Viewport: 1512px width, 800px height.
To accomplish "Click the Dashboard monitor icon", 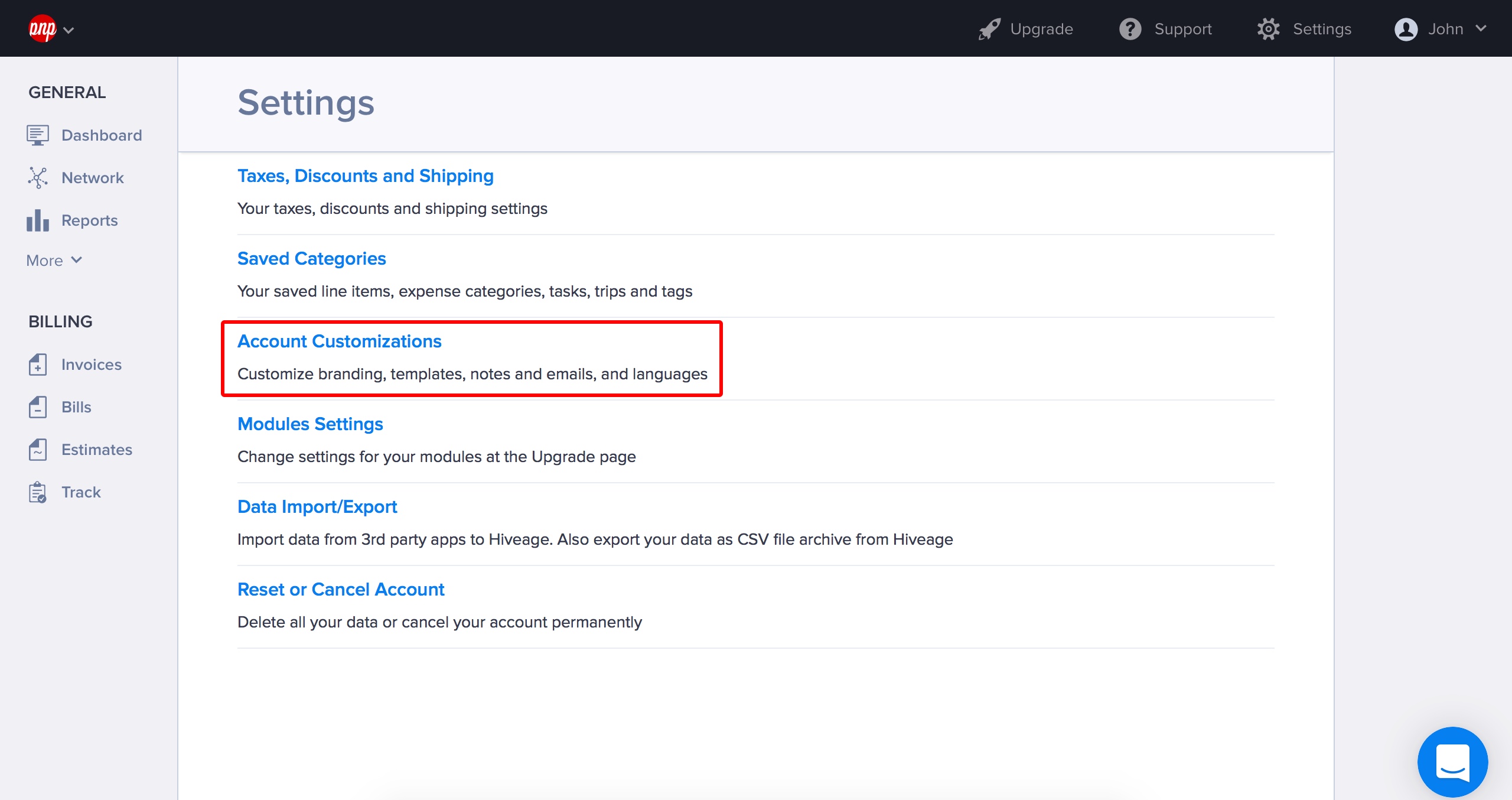I will (37, 135).
